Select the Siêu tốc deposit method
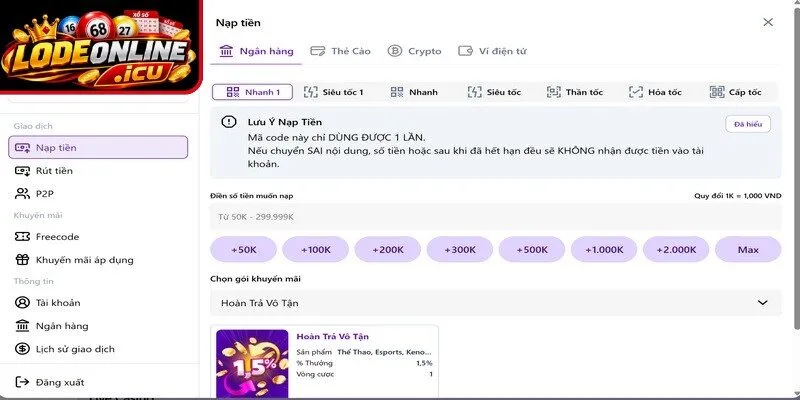This screenshot has height=400, width=800. click(494, 92)
